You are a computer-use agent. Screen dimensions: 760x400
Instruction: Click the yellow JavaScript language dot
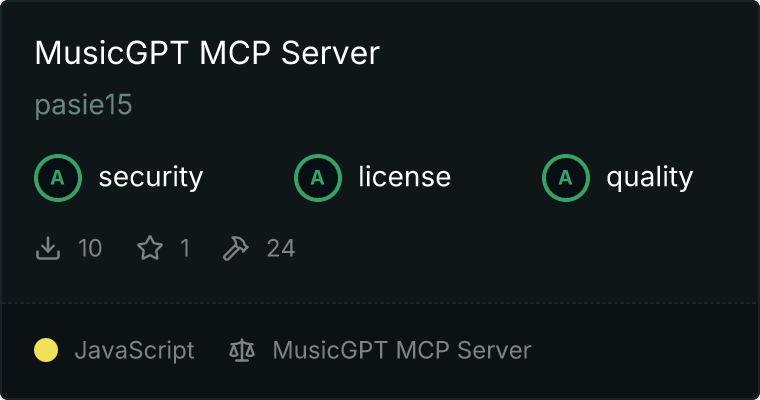click(x=46, y=351)
